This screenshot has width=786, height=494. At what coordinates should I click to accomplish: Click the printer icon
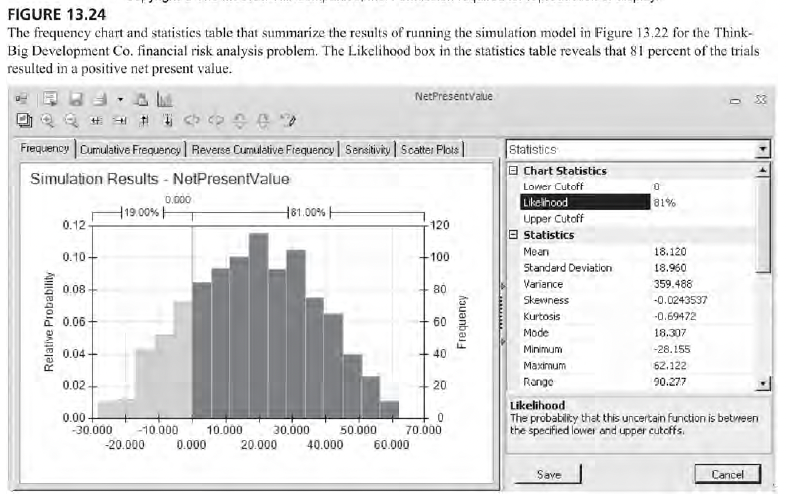(x=100, y=99)
